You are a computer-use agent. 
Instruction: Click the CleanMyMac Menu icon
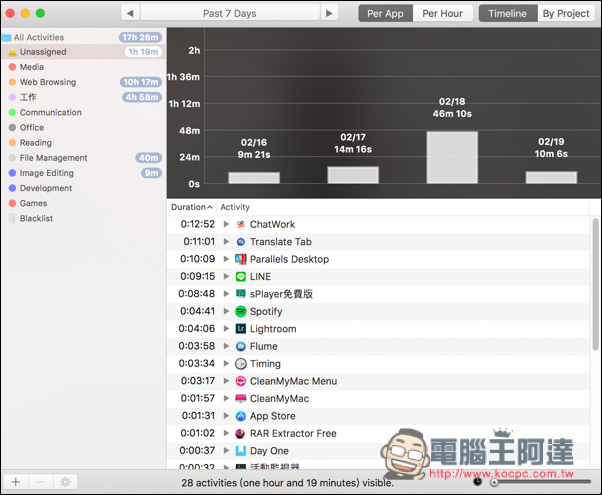click(241, 381)
